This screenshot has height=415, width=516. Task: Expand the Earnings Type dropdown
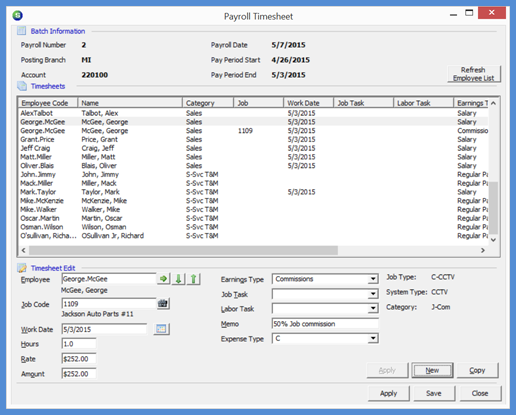pos(373,279)
